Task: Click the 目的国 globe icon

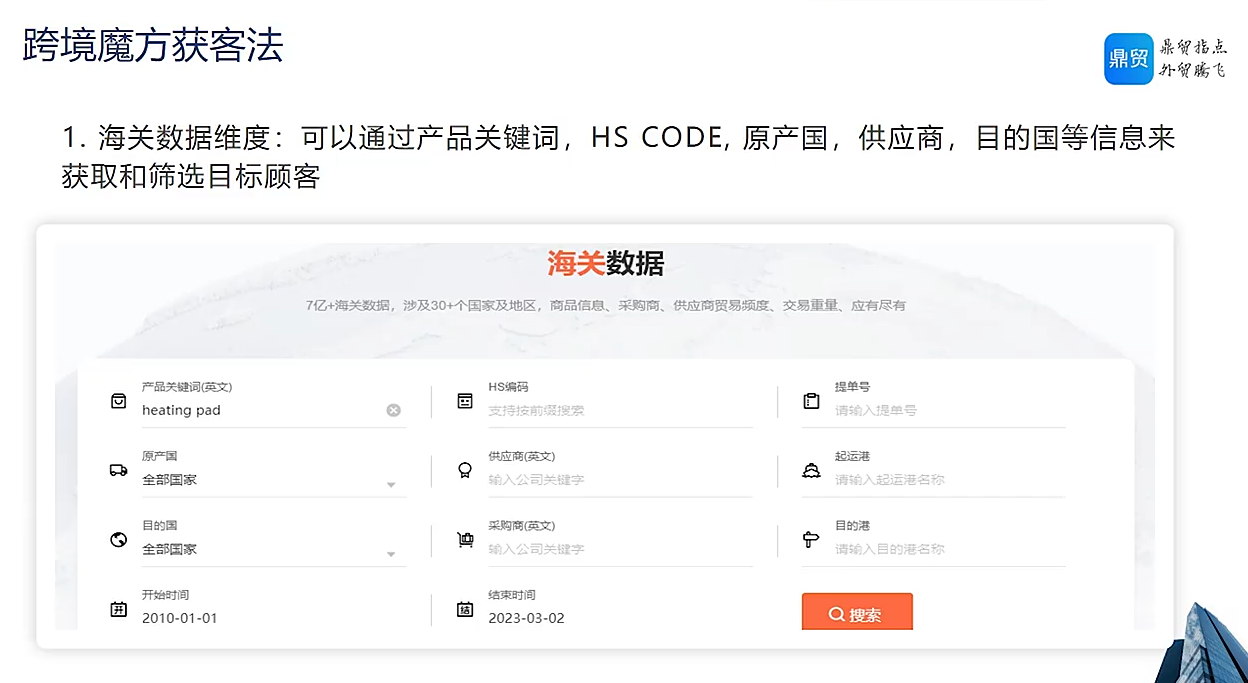Action: tap(119, 540)
